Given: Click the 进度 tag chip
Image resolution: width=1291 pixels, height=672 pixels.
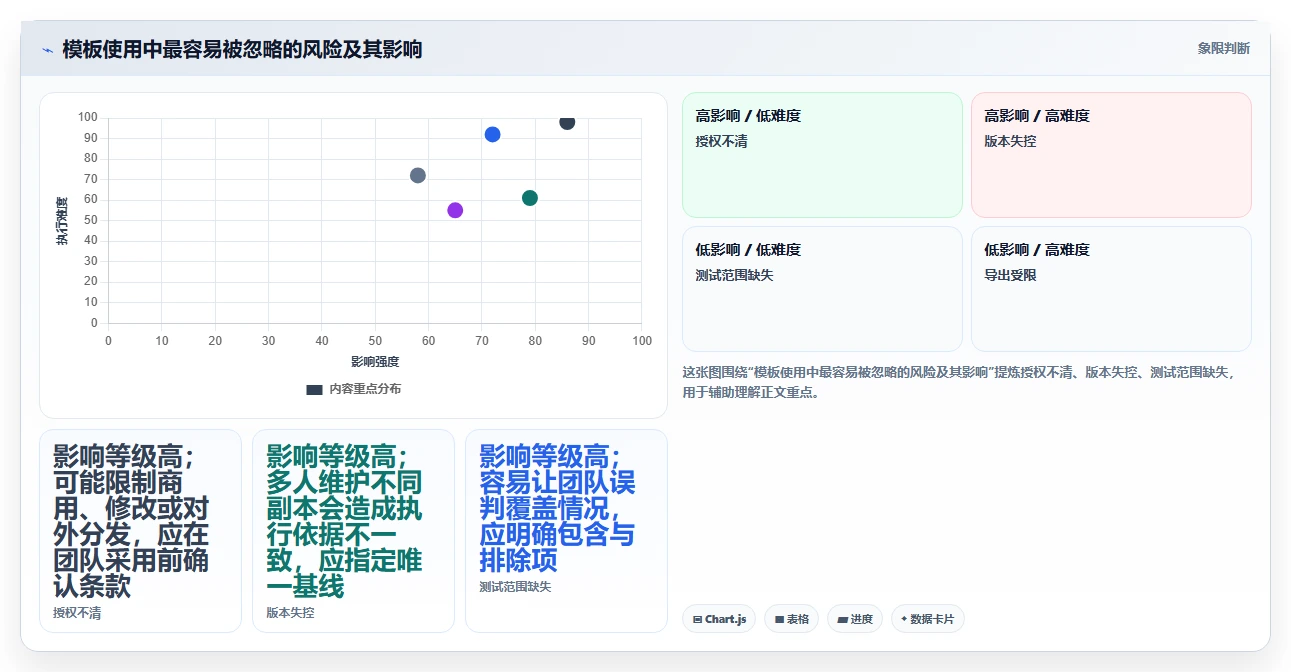Looking at the screenshot, I should 855,619.
